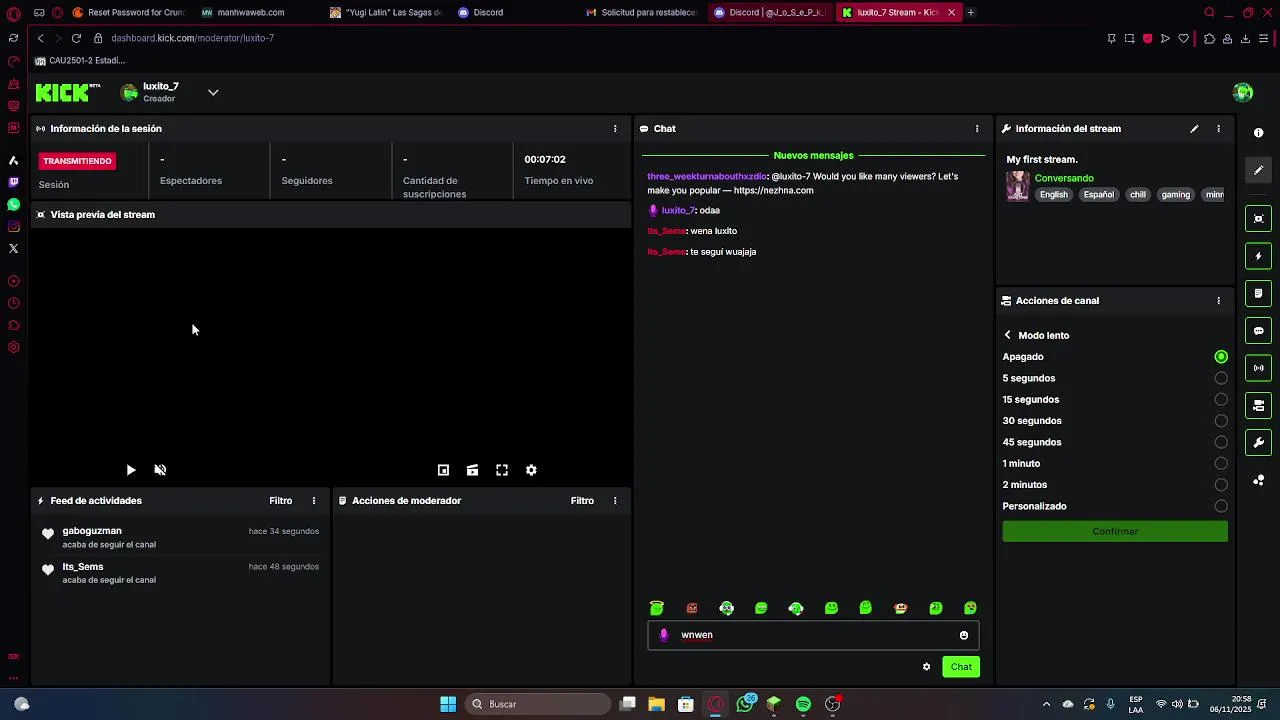Switch to Reset Password for Crunchyroll tab
This screenshot has height=720, width=1280.
(129, 13)
